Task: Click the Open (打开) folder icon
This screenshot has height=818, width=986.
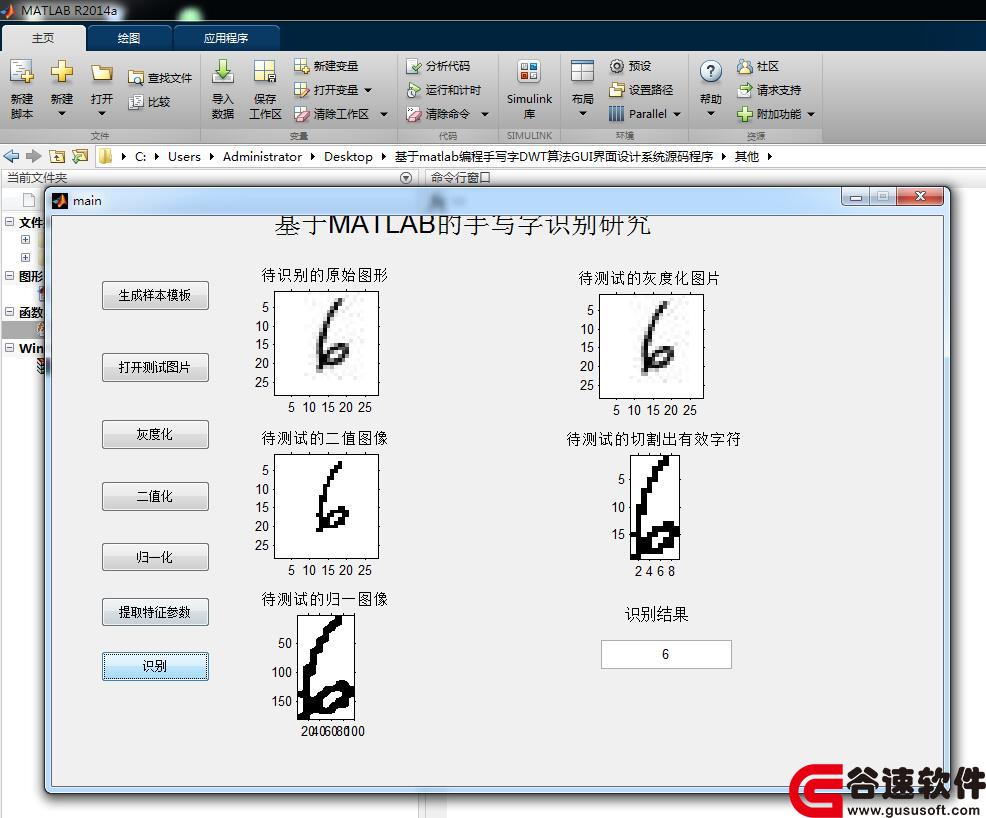Action: tap(101, 72)
